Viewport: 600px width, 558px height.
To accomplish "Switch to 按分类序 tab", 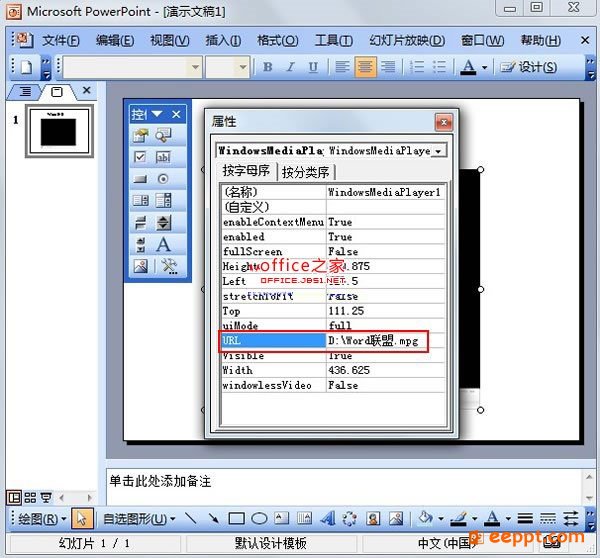I will [x=305, y=172].
